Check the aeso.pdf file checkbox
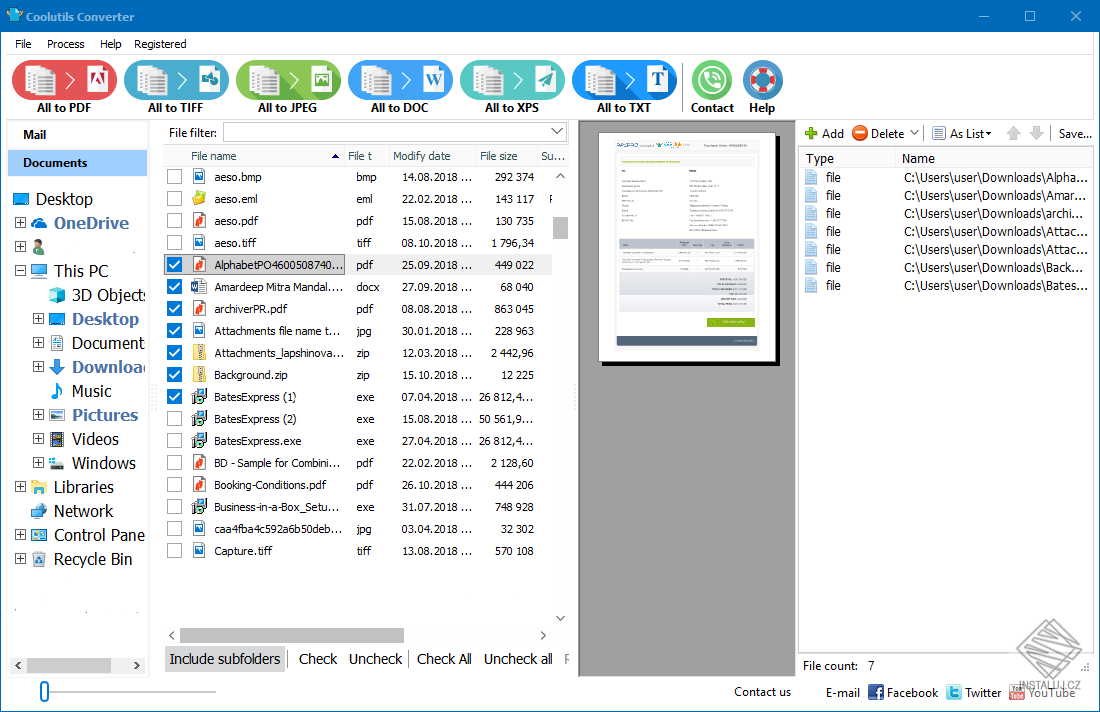Screen dimensions: 1100x712 point(173,220)
